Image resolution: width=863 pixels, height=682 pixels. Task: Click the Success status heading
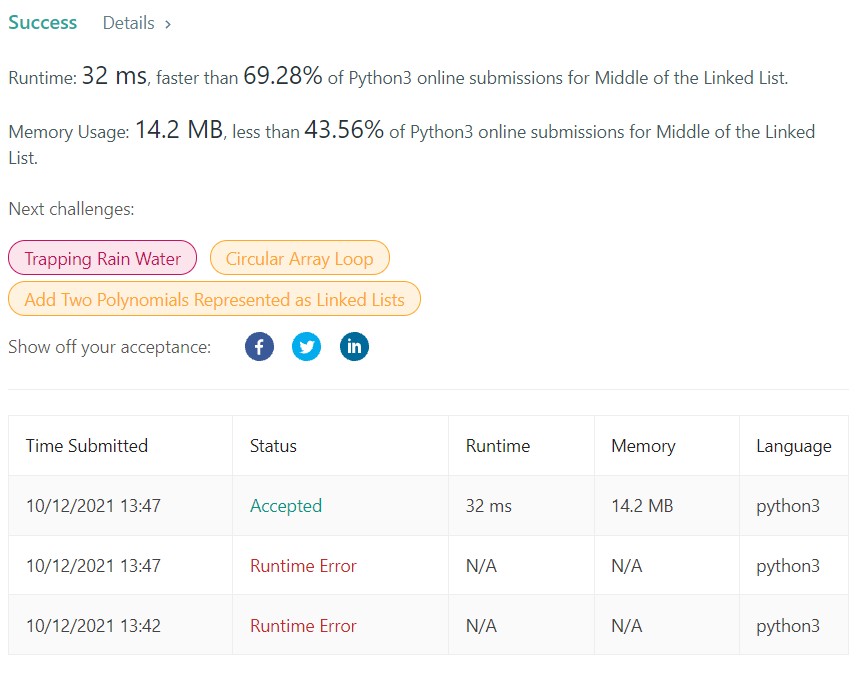point(42,23)
